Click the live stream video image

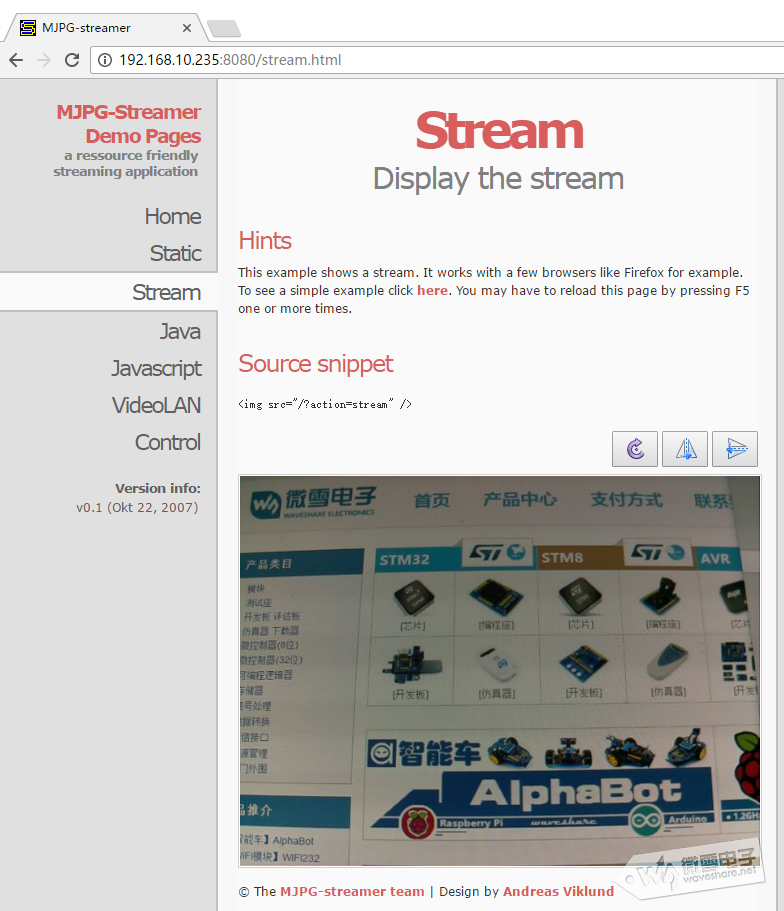[499, 670]
